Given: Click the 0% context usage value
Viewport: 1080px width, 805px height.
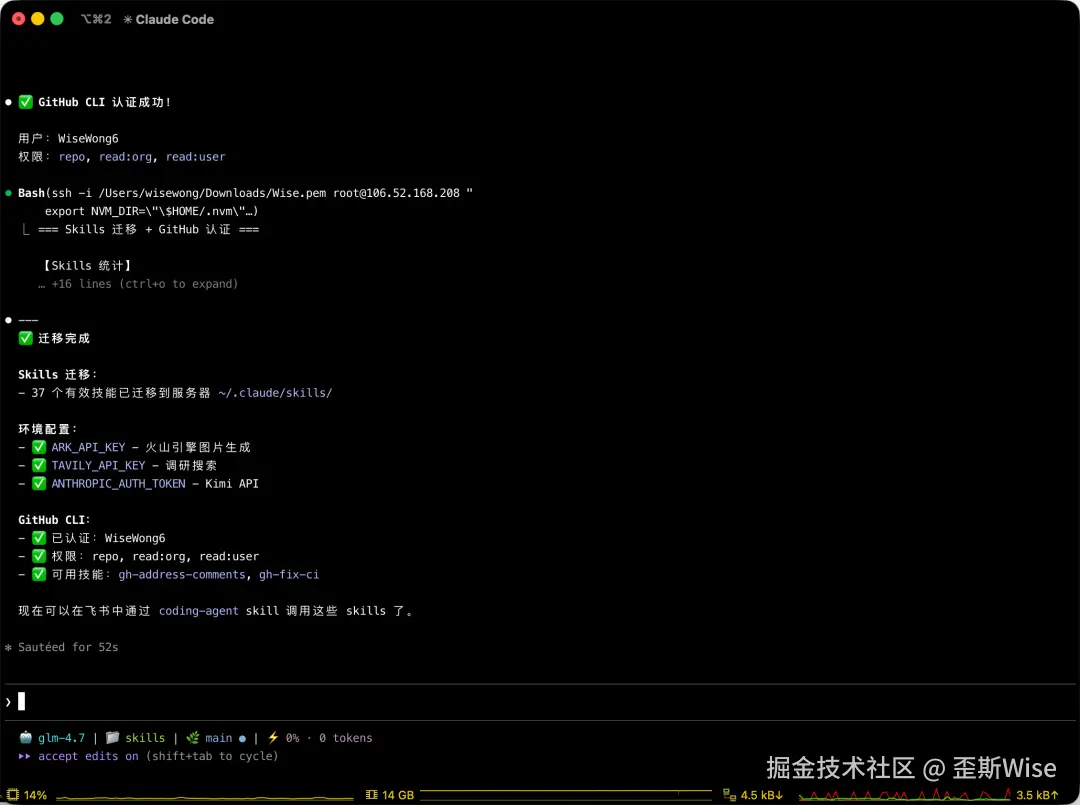Looking at the screenshot, I should [293, 738].
